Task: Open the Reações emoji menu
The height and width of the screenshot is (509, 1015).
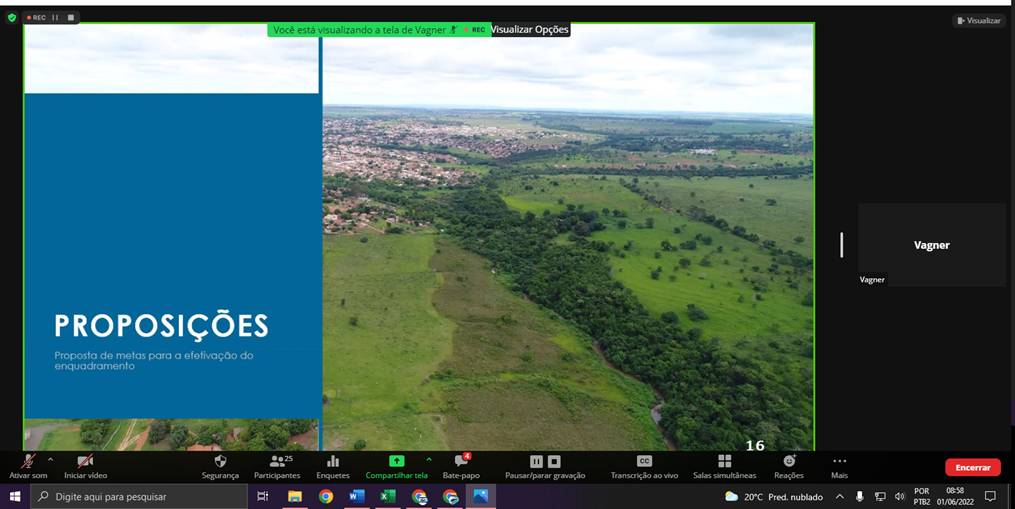Action: [x=788, y=466]
